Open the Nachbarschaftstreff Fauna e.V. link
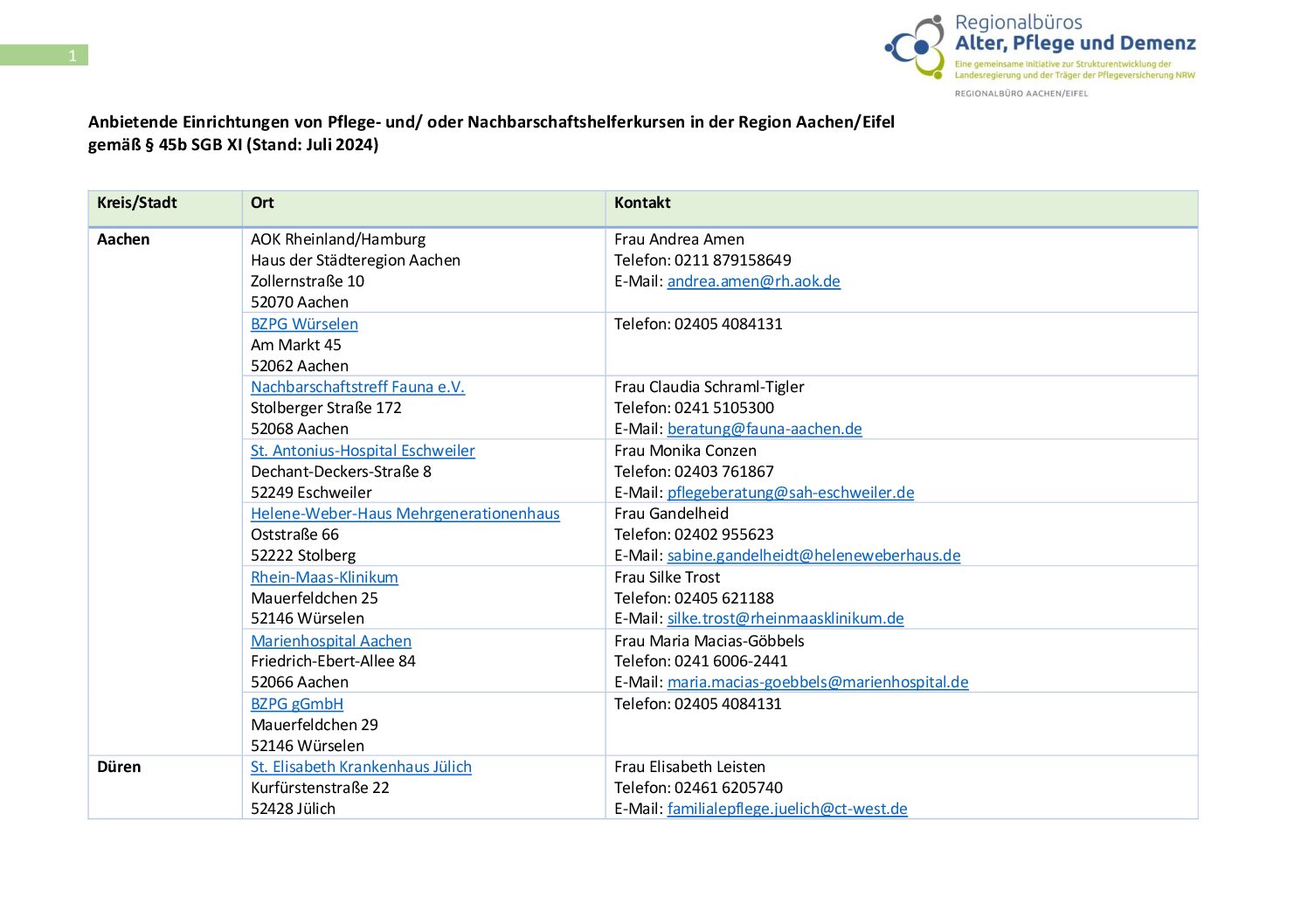This screenshot has width=1308, height=924. tap(357, 387)
